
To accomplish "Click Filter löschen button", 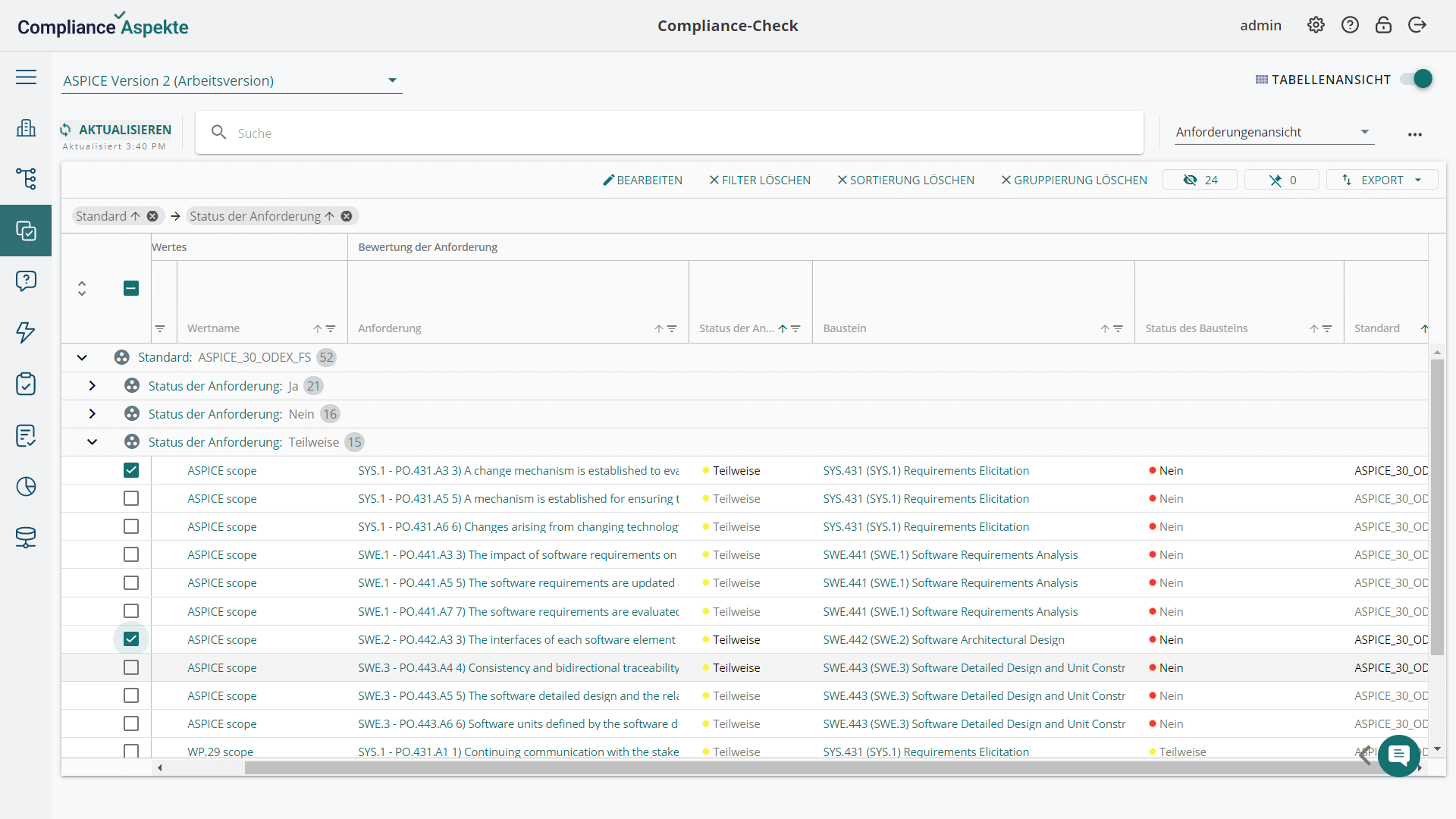I will pos(759,180).
